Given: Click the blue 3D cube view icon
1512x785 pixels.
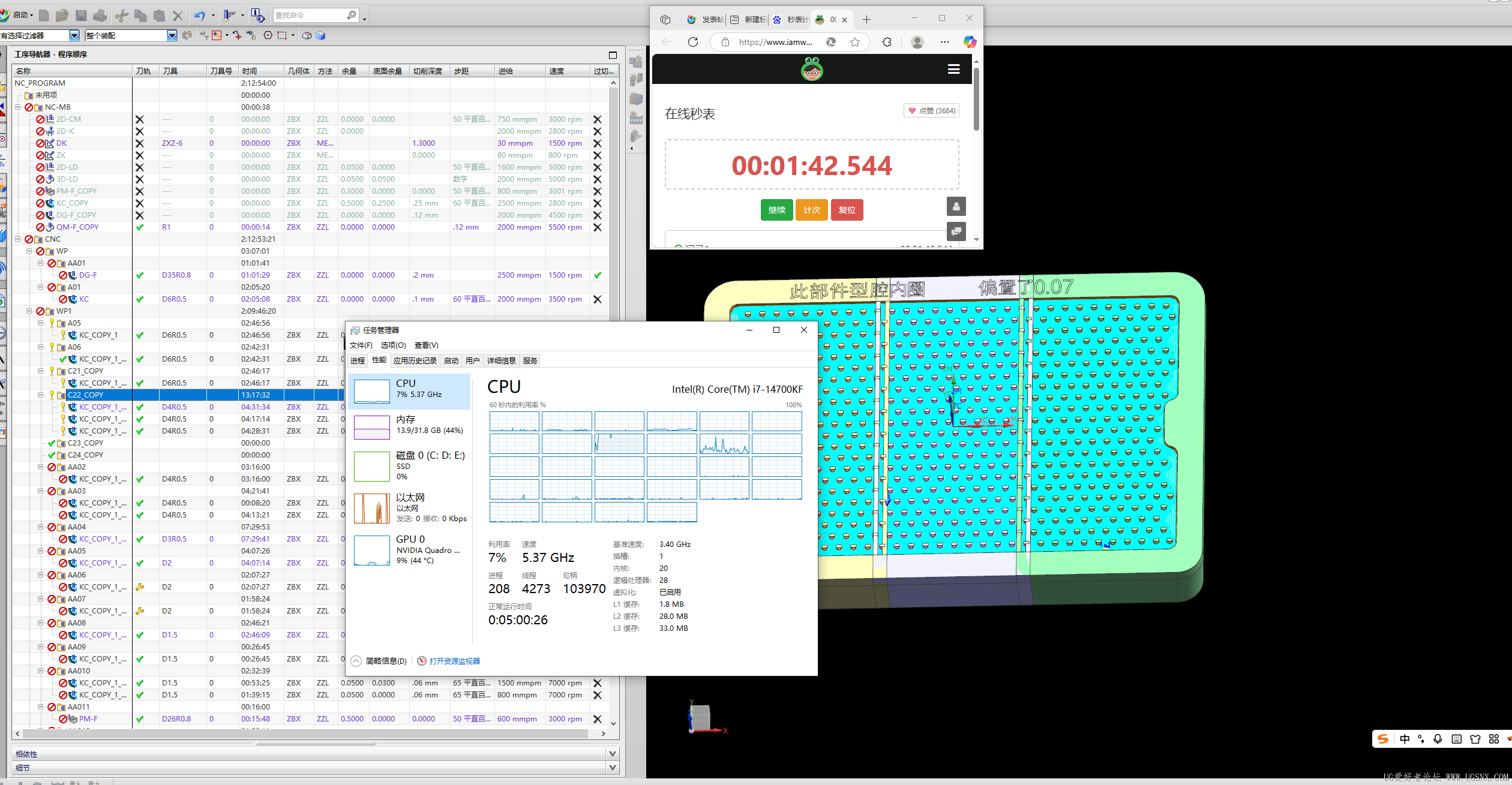Looking at the screenshot, I should coord(320,35).
